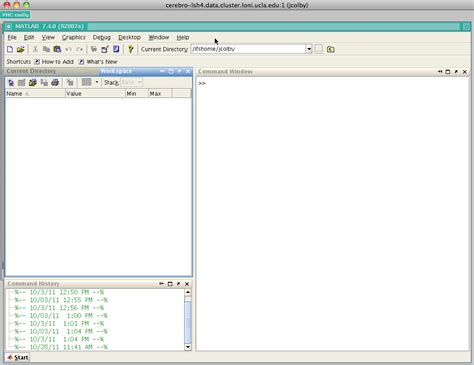Click the Max column header
Screen dimensions: 474x365
pyautogui.click(x=160, y=94)
